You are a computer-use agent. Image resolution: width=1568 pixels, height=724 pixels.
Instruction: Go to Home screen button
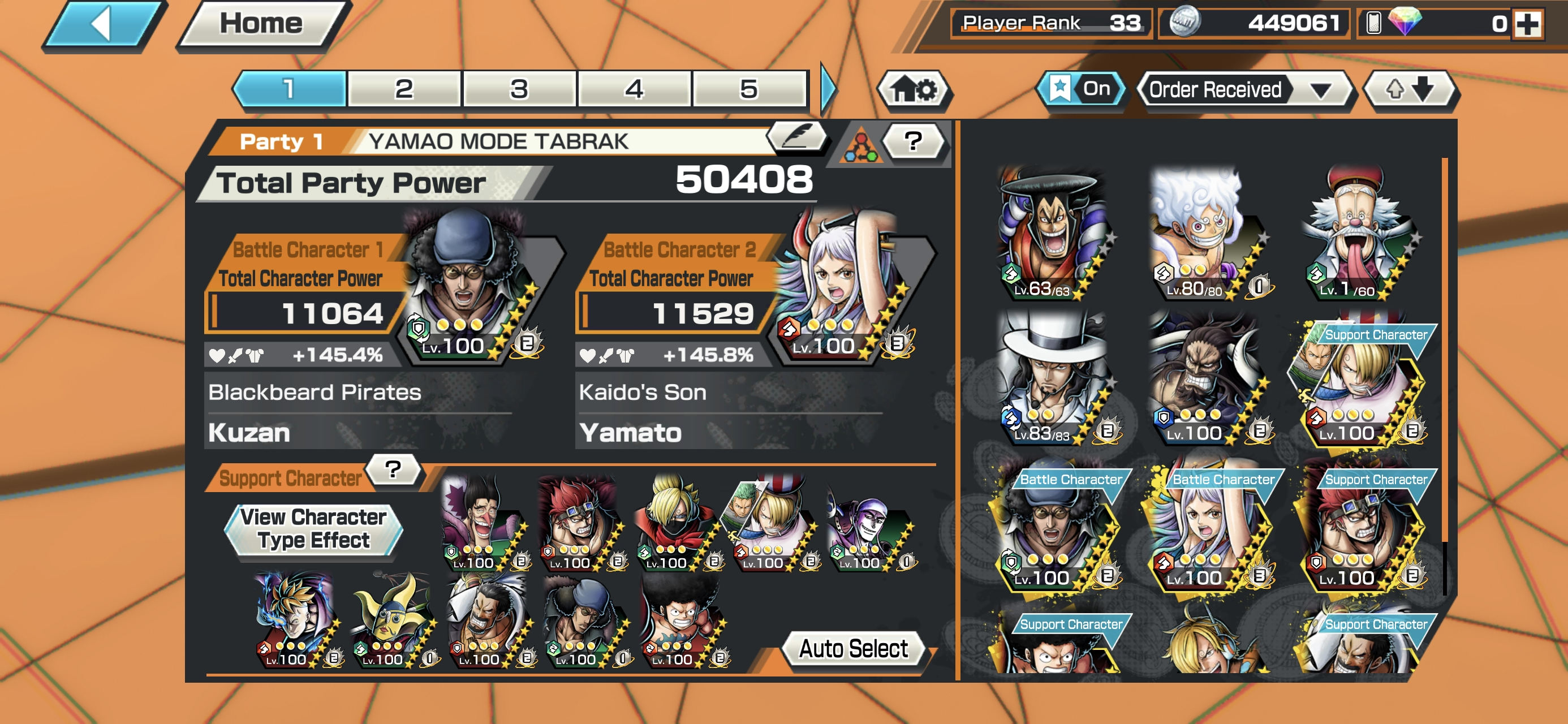(262, 24)
